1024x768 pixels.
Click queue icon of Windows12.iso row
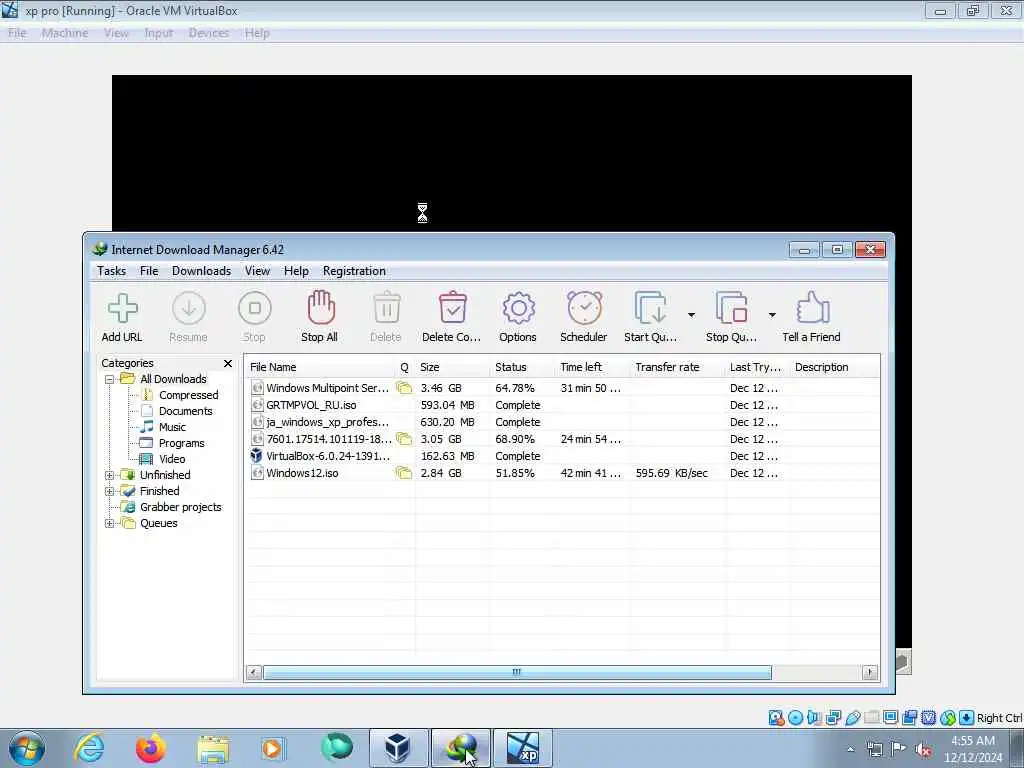404,473
